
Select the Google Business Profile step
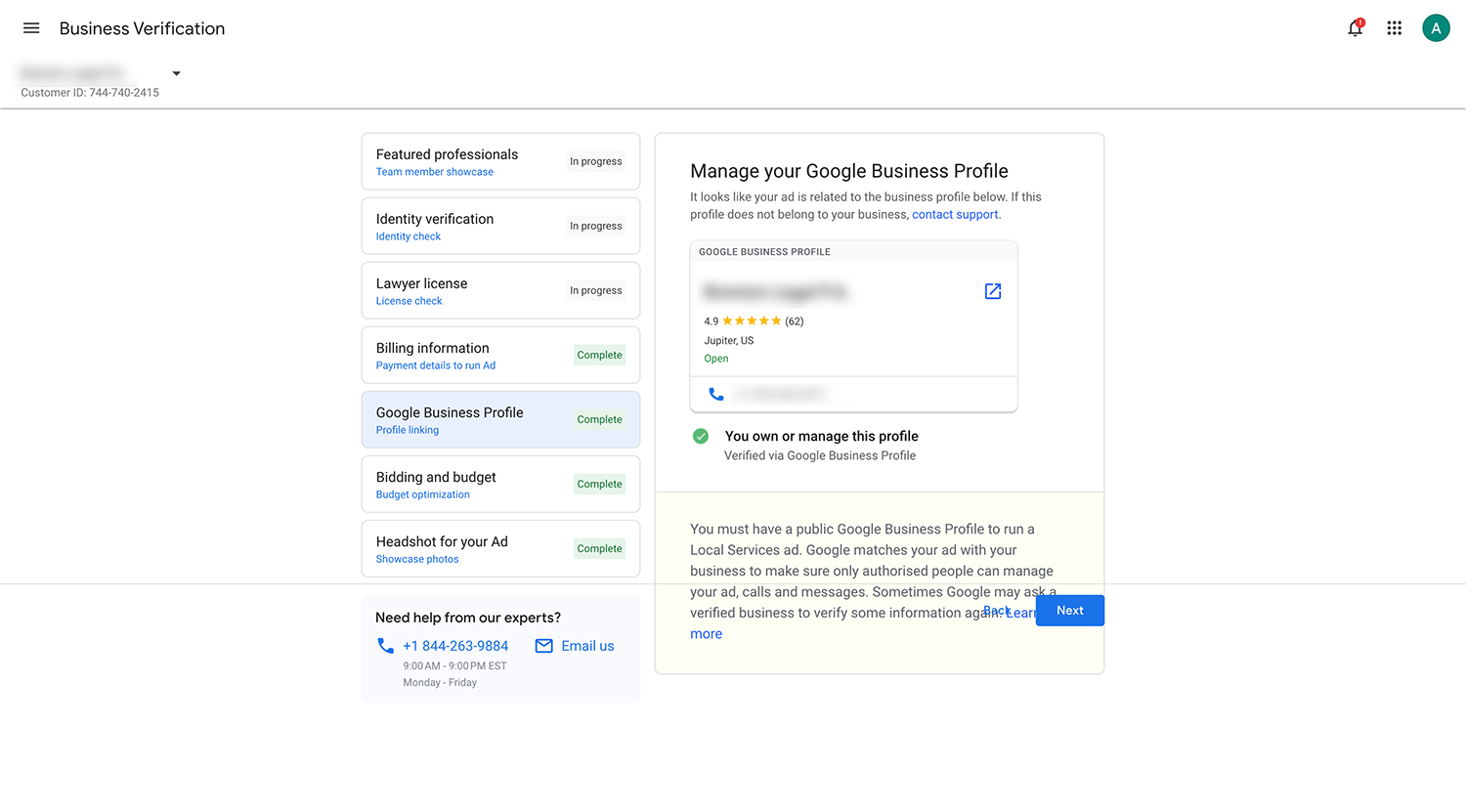pyautogui.click(x=500, y=420)
